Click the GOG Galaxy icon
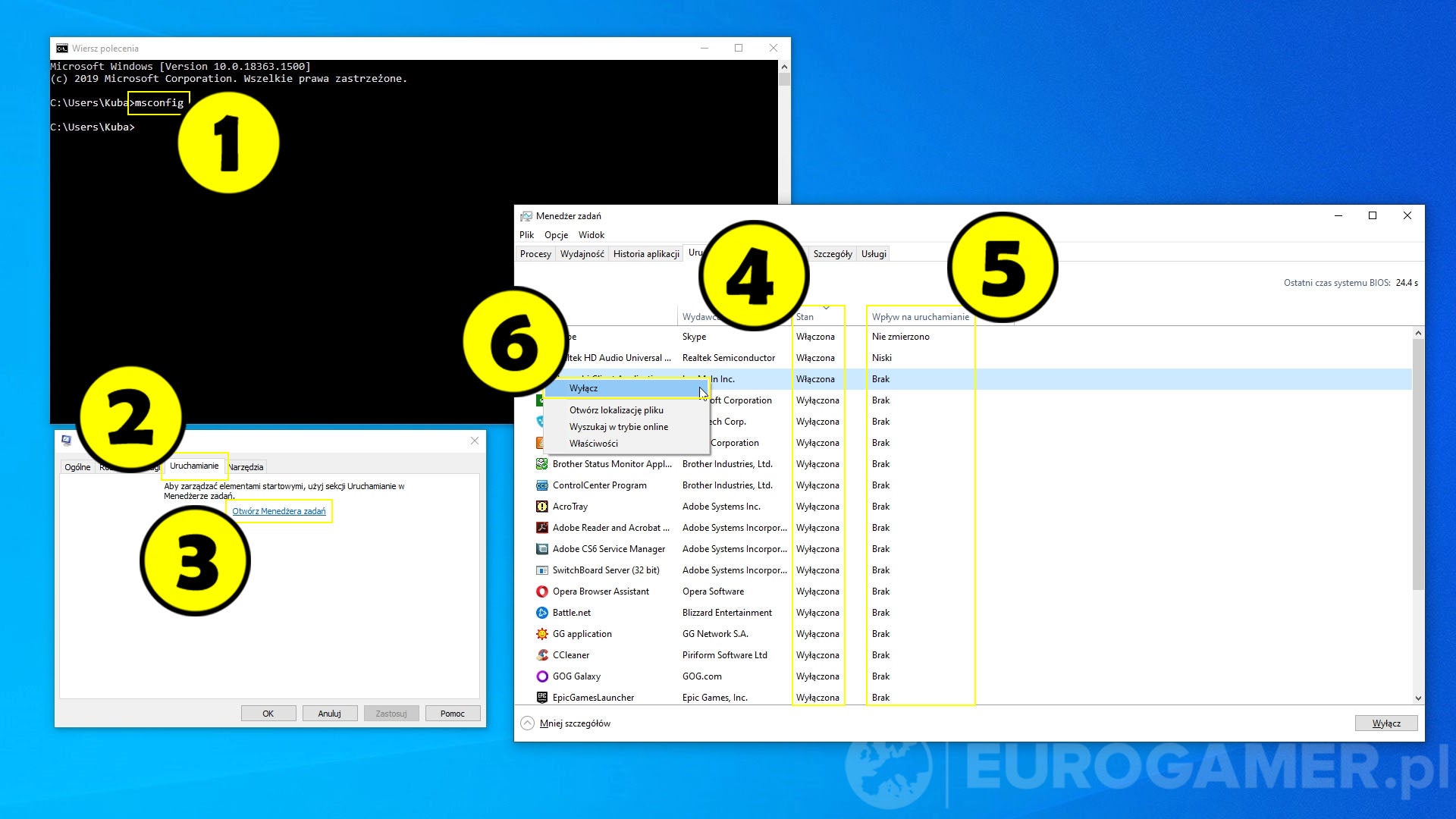Screen dimensions: 1456x819 [x=541, y=676]
